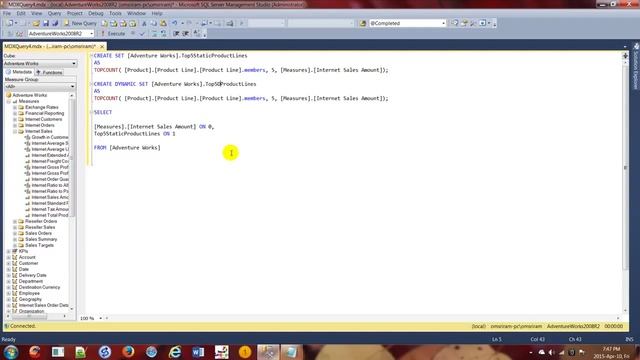Click the Undo arrow icon
Screen dimensions: 640x360
(175, 23)
